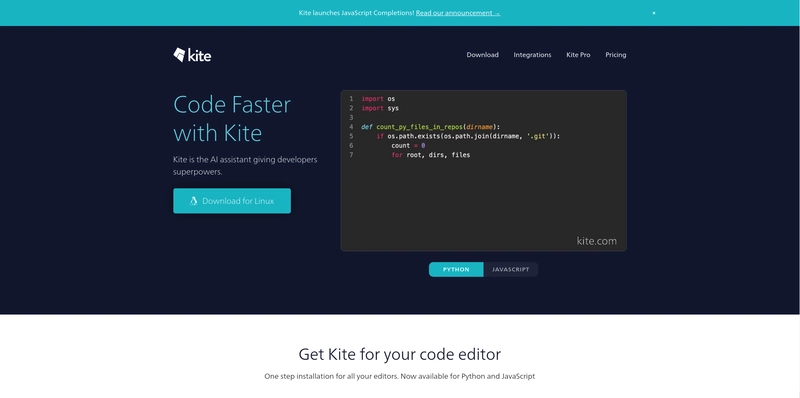The image size is (800, 398).
Task: Click the AI assistant tagline paragraph
Action: coord(245,166)
